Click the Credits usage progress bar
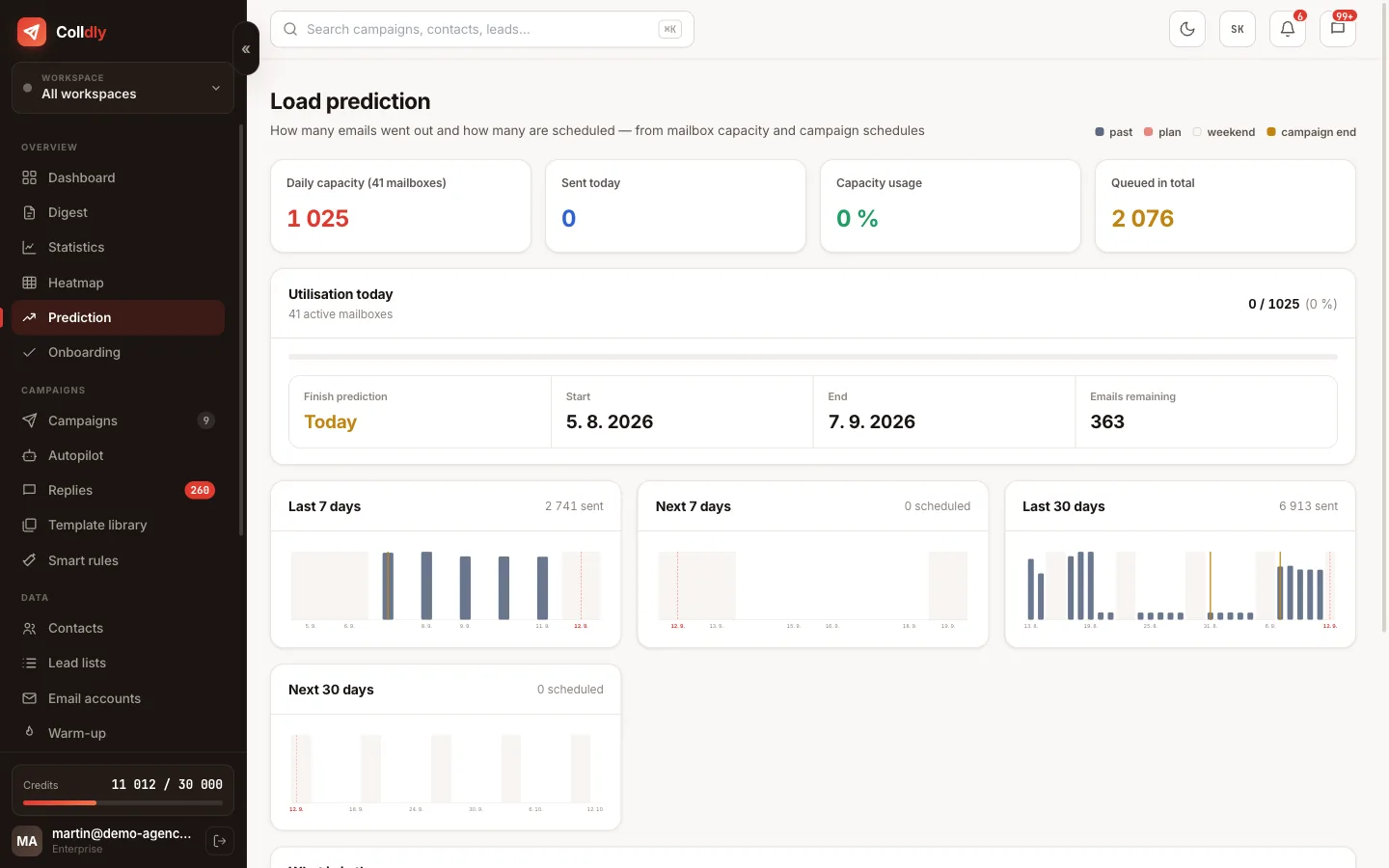Image resolution: width=1389 pixels, height=868 pixels. click(x=123, y=802)
